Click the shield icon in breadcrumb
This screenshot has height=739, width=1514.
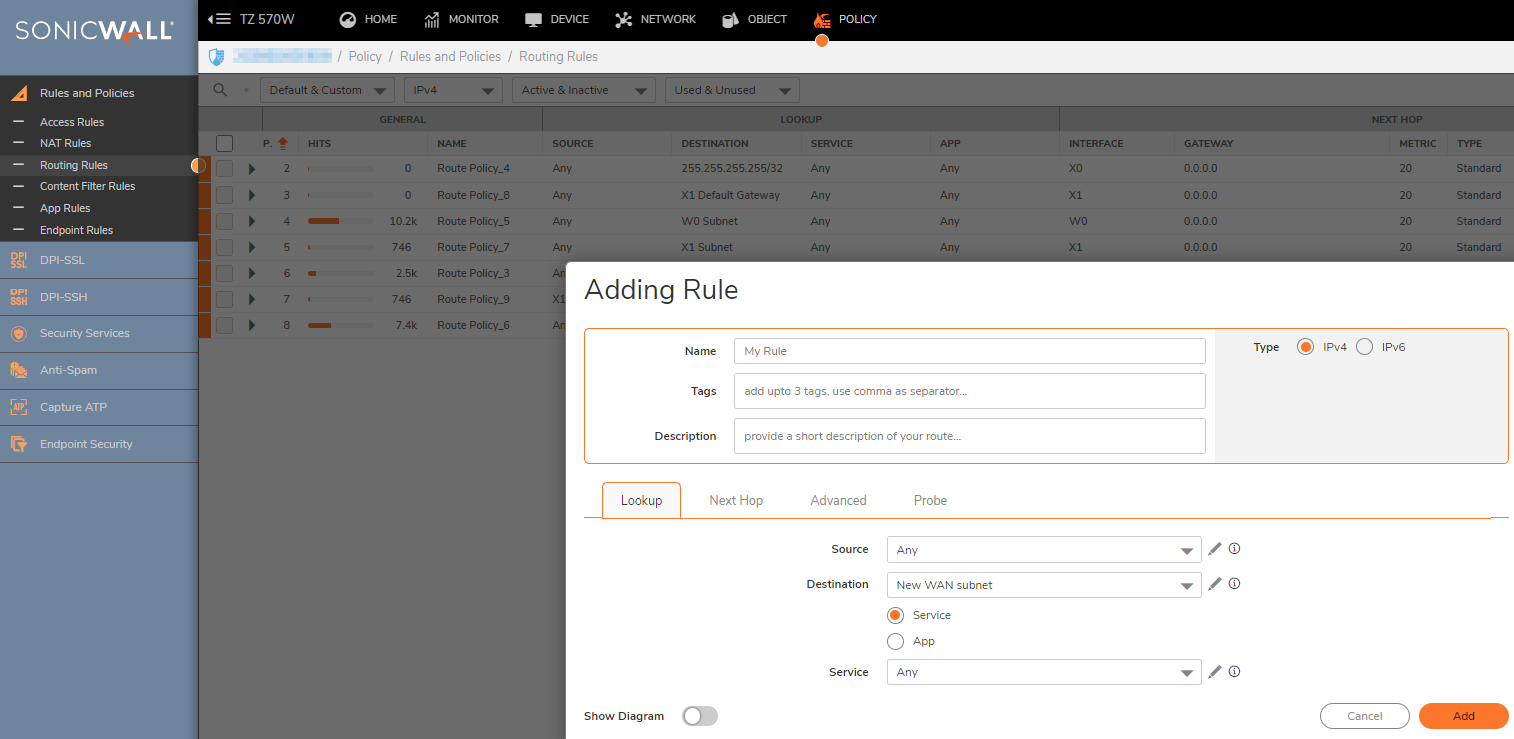(216, 57)
